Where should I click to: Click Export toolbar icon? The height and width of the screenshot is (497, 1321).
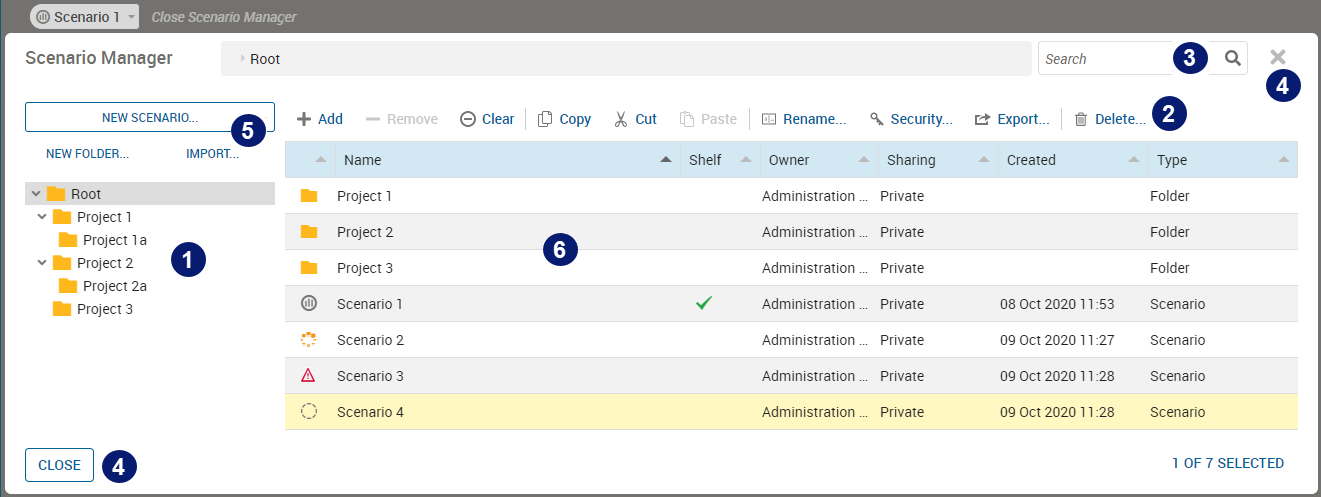982,119
